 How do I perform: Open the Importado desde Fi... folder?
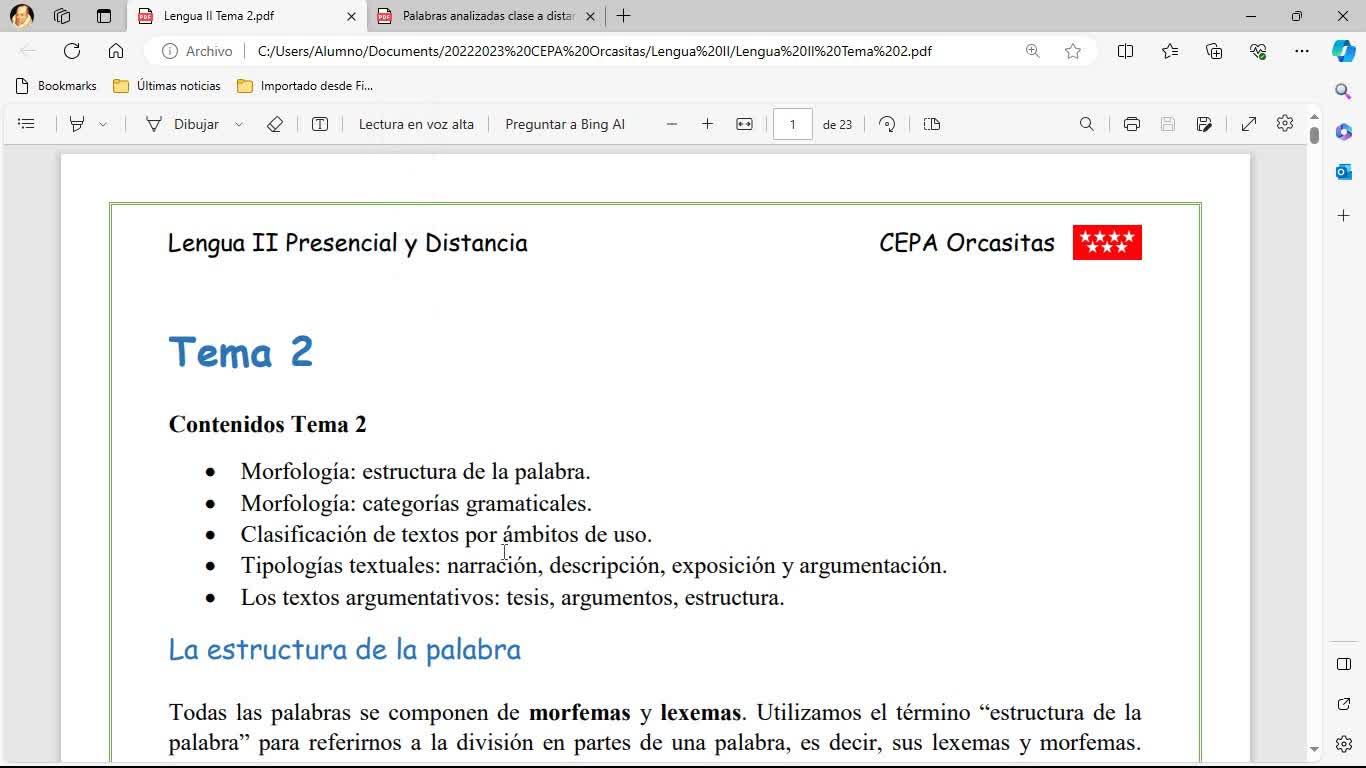coord(305,86)
